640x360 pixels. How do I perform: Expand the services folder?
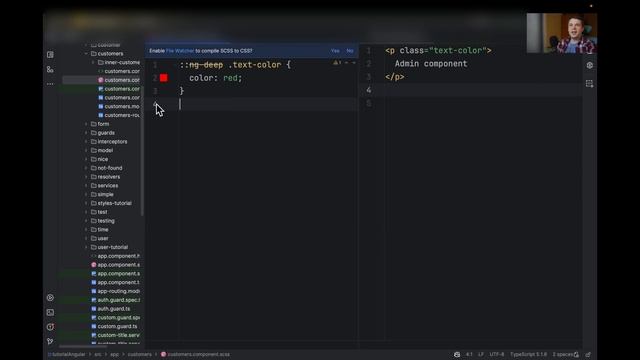[x=86, y=186]
